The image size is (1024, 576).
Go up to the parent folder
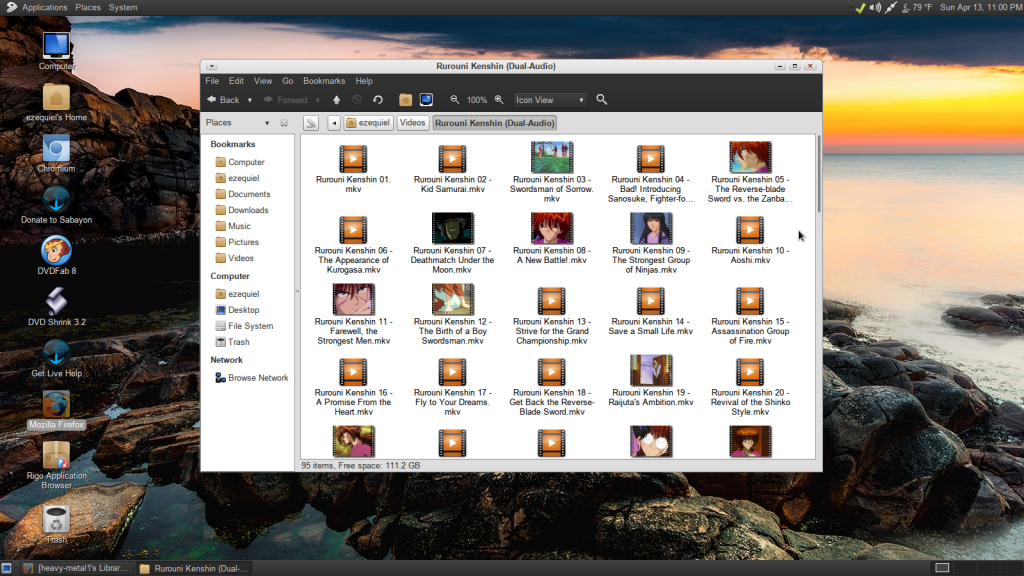pos(336,100)
